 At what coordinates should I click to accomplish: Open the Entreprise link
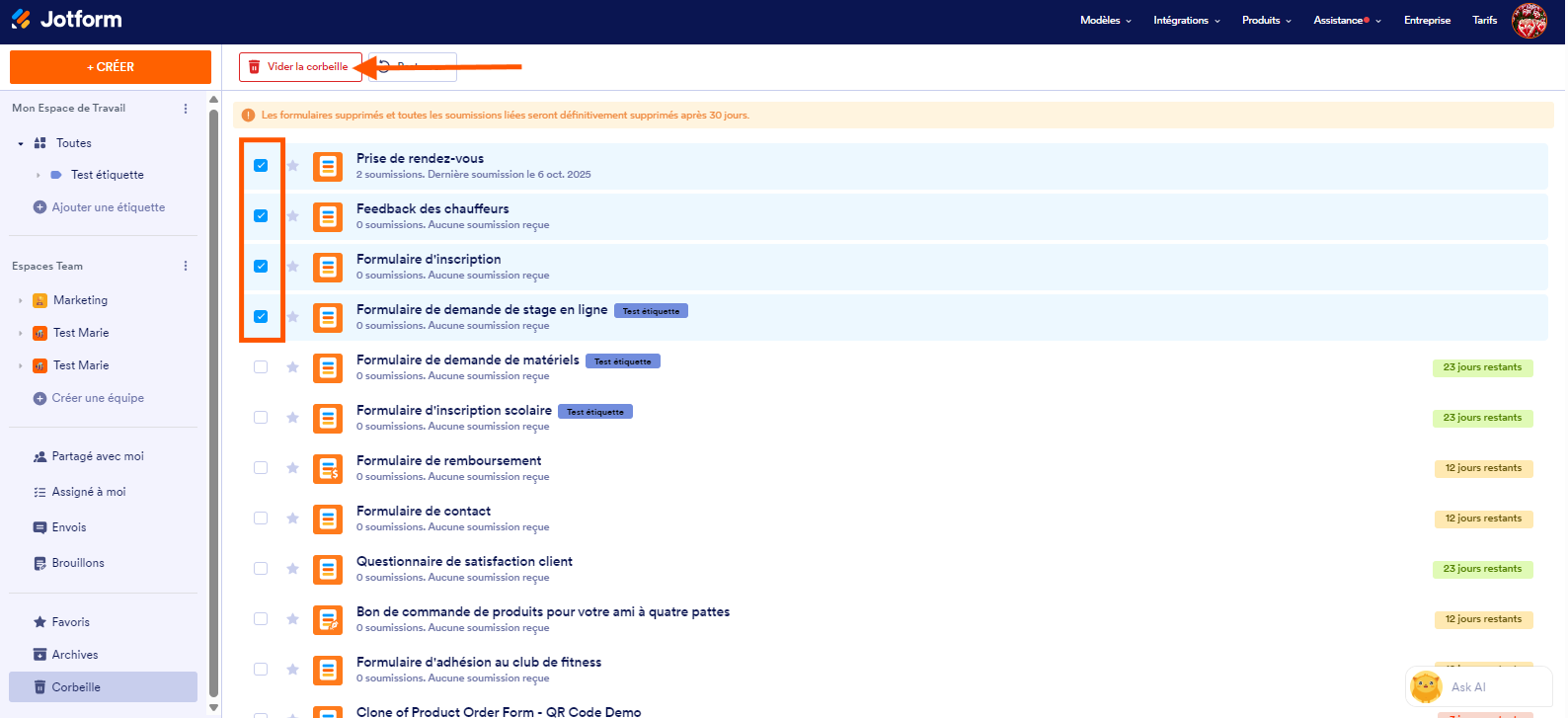[1427, 21]
